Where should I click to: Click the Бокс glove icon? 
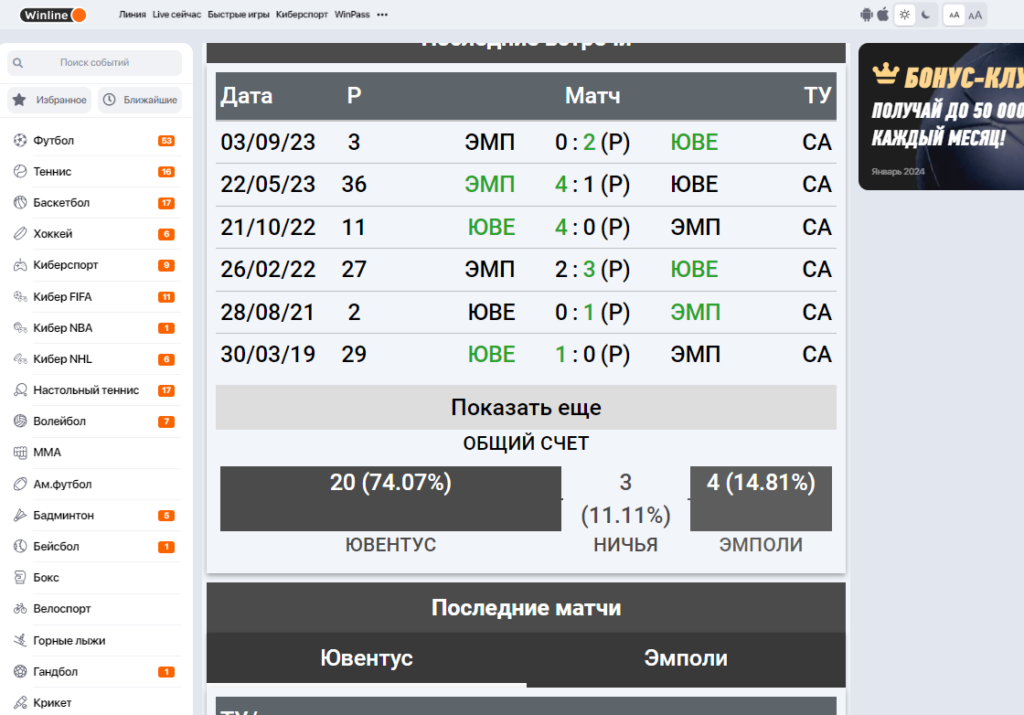coord(20,577)
